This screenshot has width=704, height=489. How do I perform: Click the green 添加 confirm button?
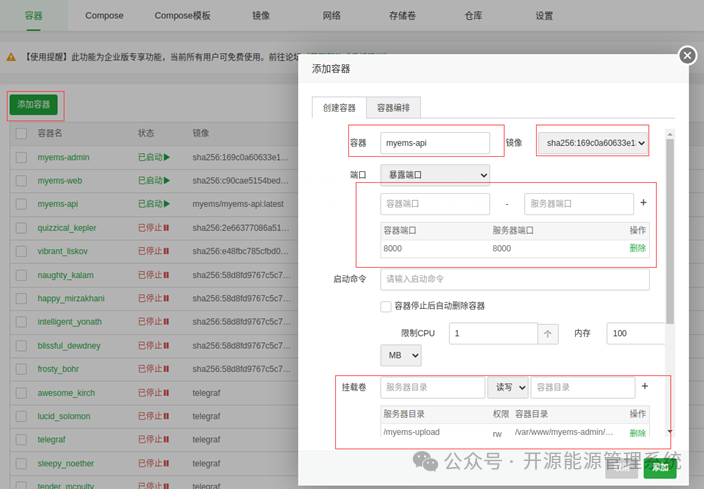point(660,467)
